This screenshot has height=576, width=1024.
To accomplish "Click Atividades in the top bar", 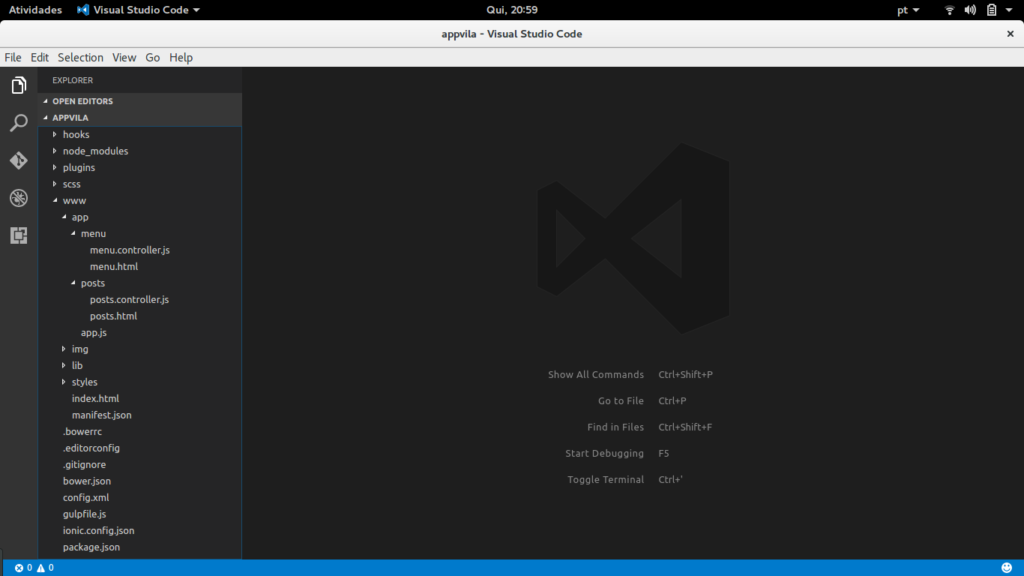I will 35,9.
